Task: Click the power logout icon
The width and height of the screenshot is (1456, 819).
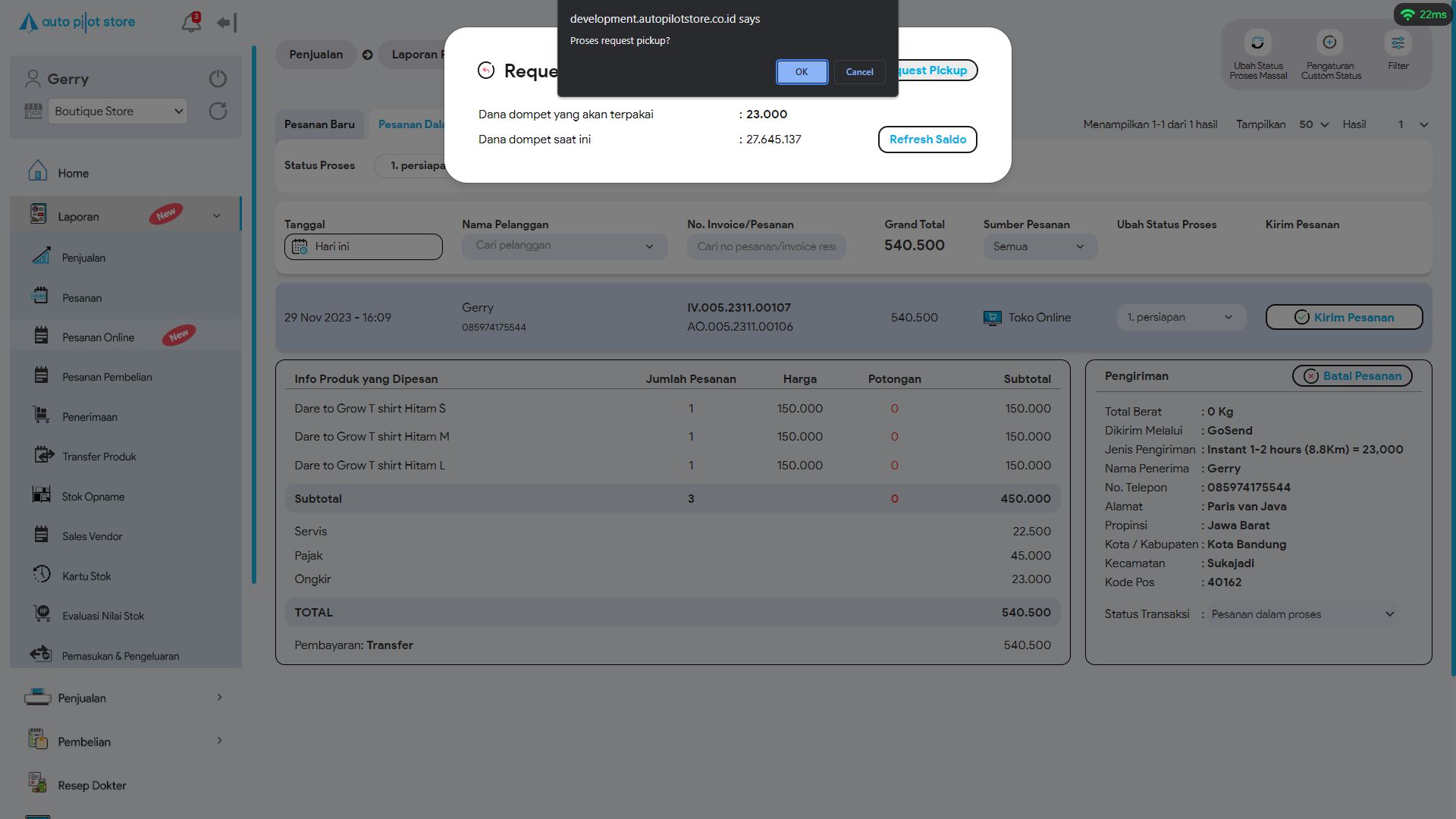Action: pyautogui.click(x=218, y=79)
